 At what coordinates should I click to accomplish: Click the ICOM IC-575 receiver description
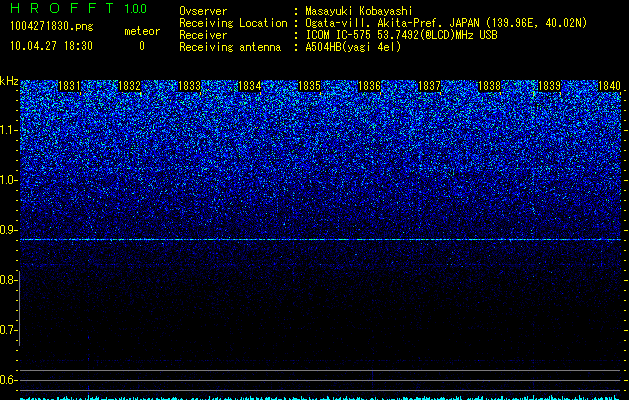(401, 35)
